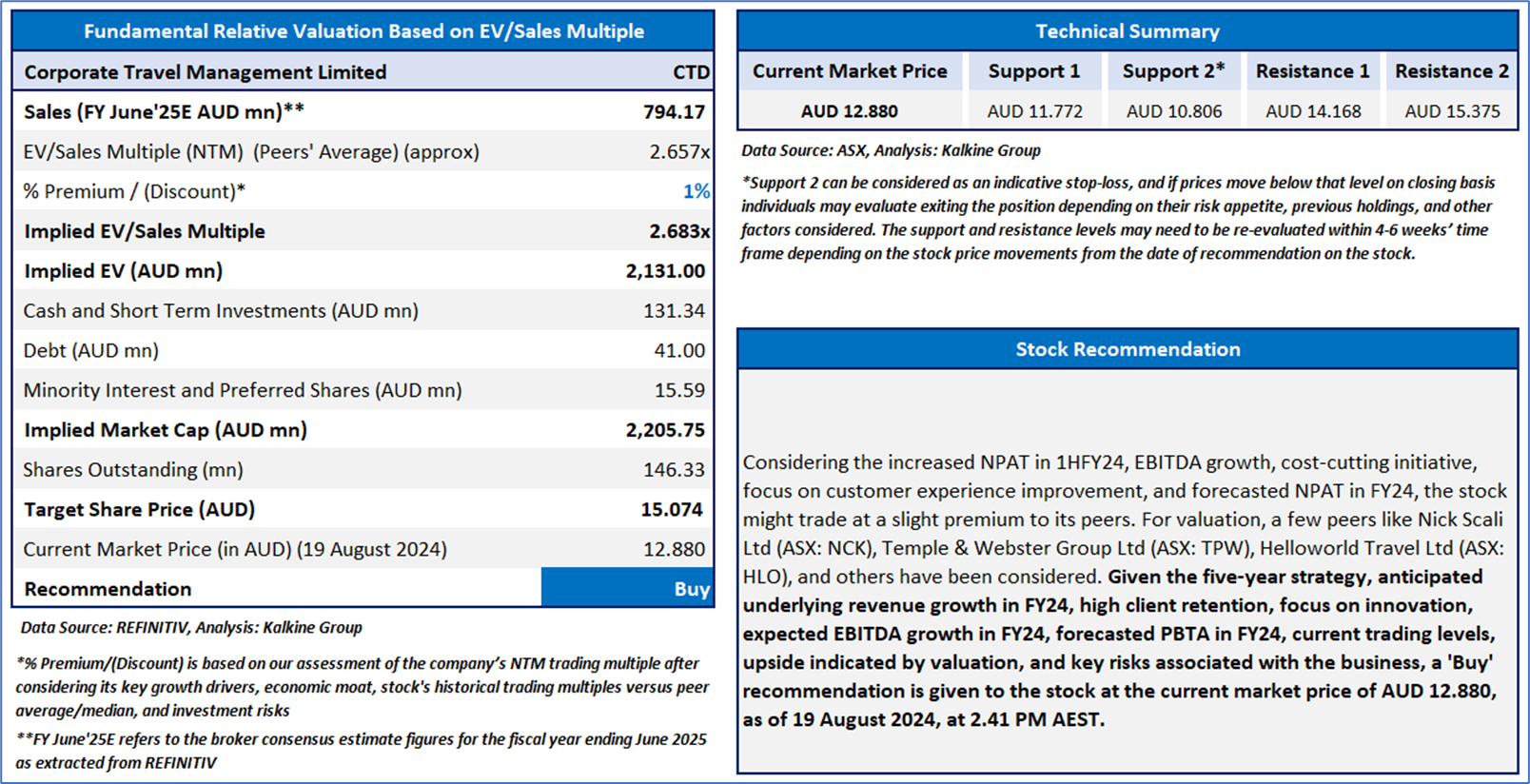Select the 'Support 2*' column header
This screenshot has height=784, width=1530.
pos(1173,71)
